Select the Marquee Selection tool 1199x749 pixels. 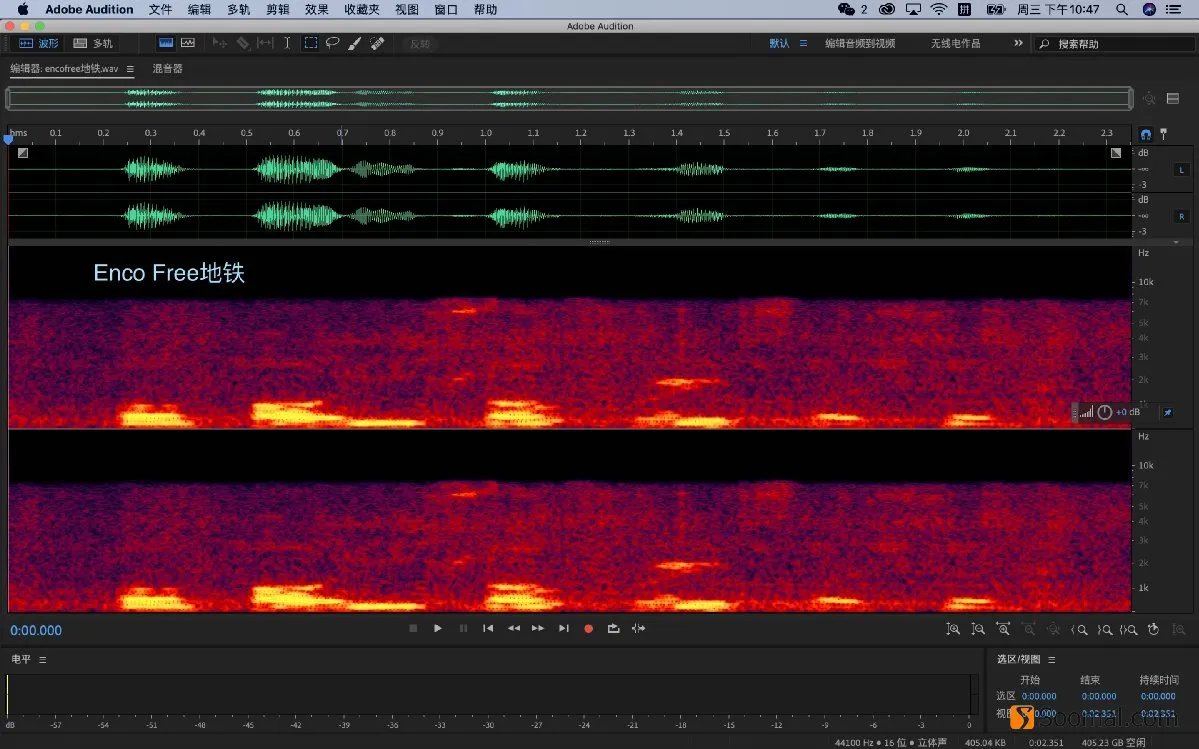pyautogui.click(x=310, y=44)
